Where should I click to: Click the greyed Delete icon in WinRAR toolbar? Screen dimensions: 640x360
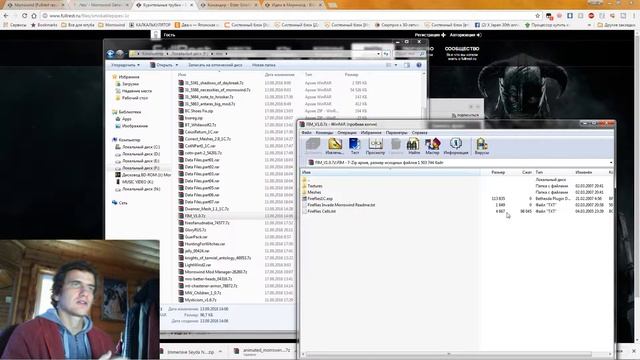[396, 146]
